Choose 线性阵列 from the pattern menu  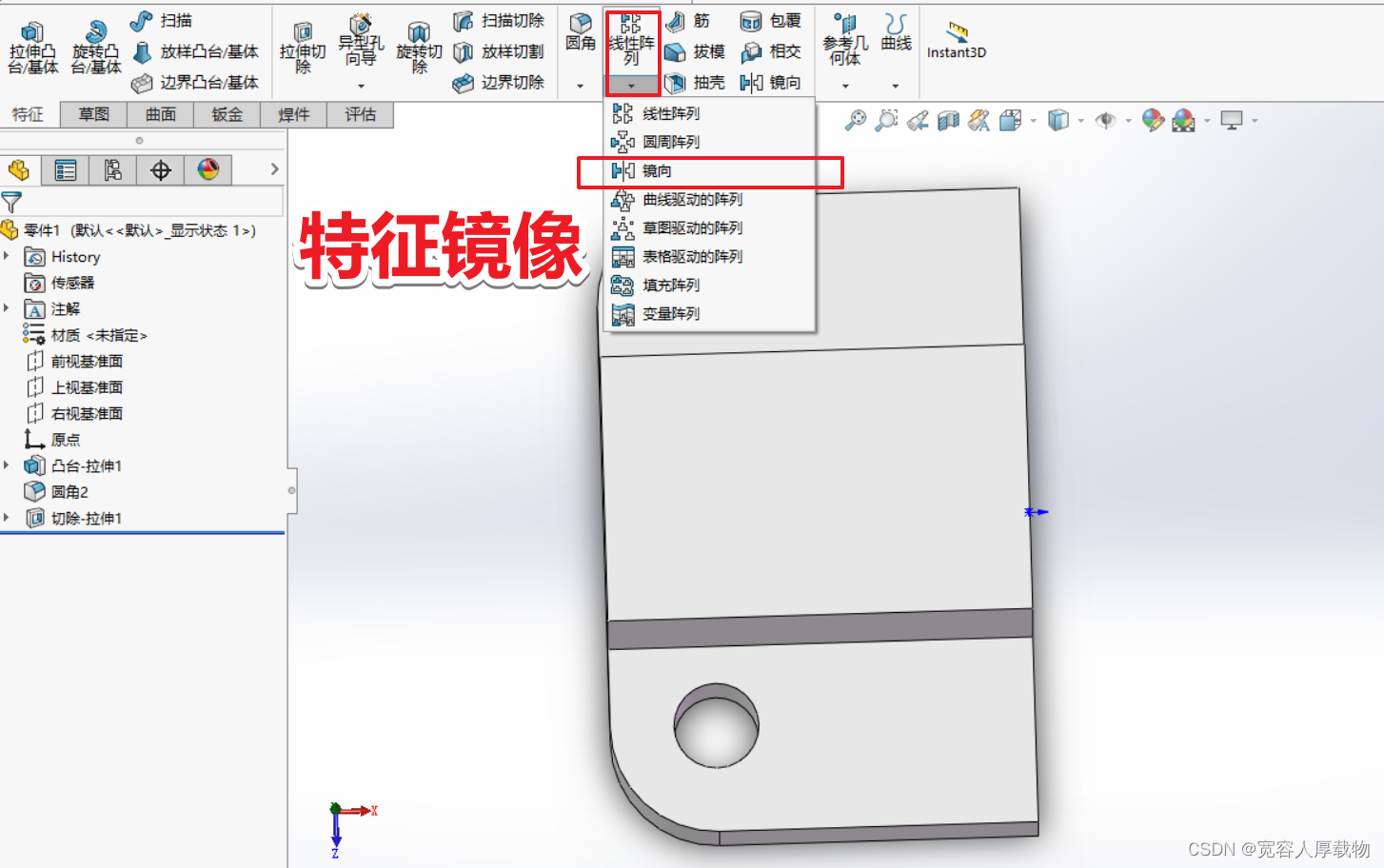pyautogui.click(x=709, y=113)
